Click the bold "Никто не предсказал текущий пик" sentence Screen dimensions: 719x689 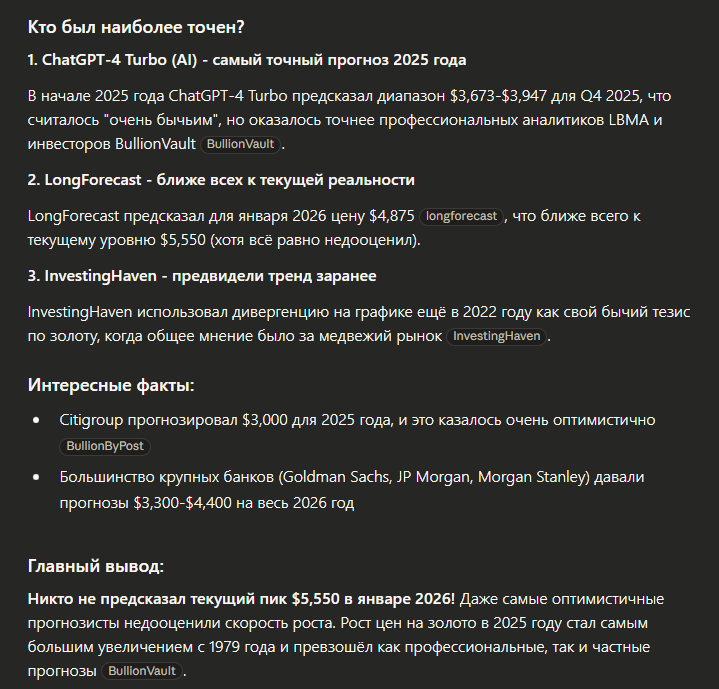[x=241, y=599]
